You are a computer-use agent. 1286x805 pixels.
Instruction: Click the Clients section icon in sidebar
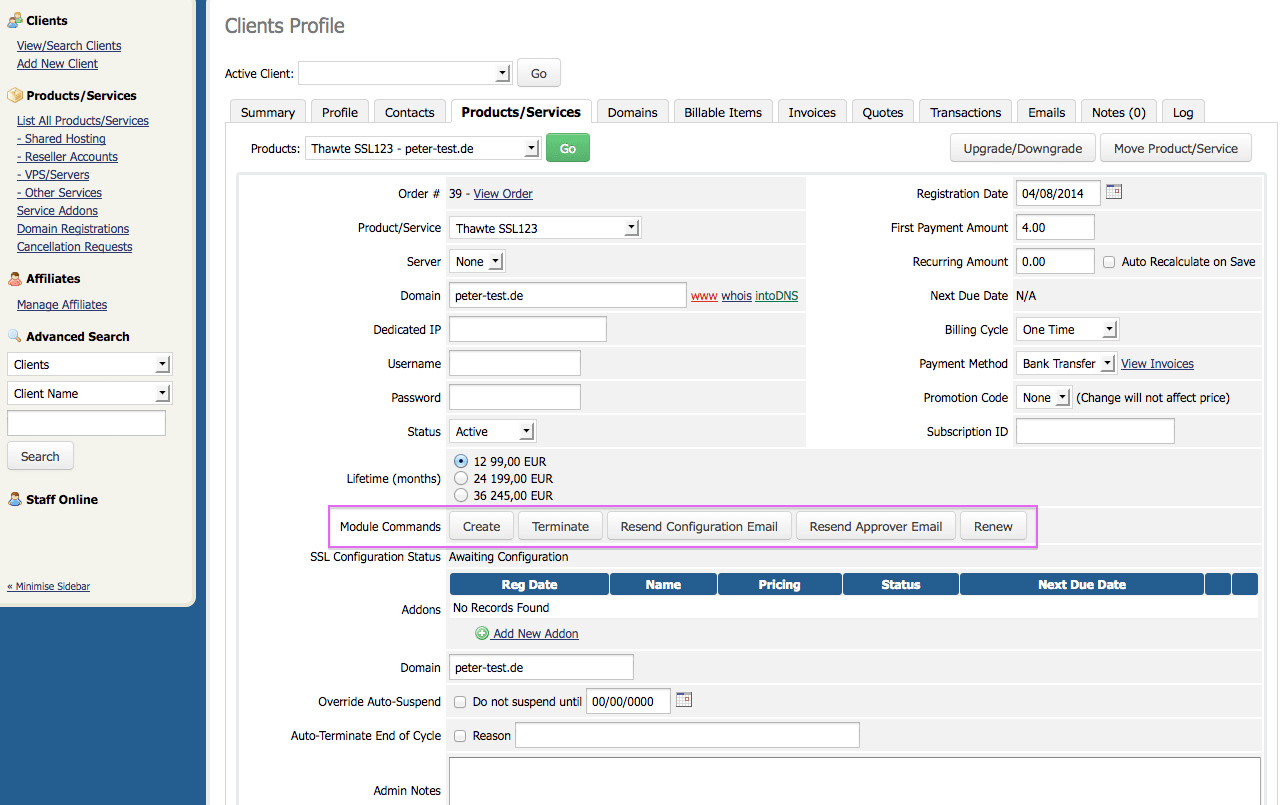(x=15, y=20)
